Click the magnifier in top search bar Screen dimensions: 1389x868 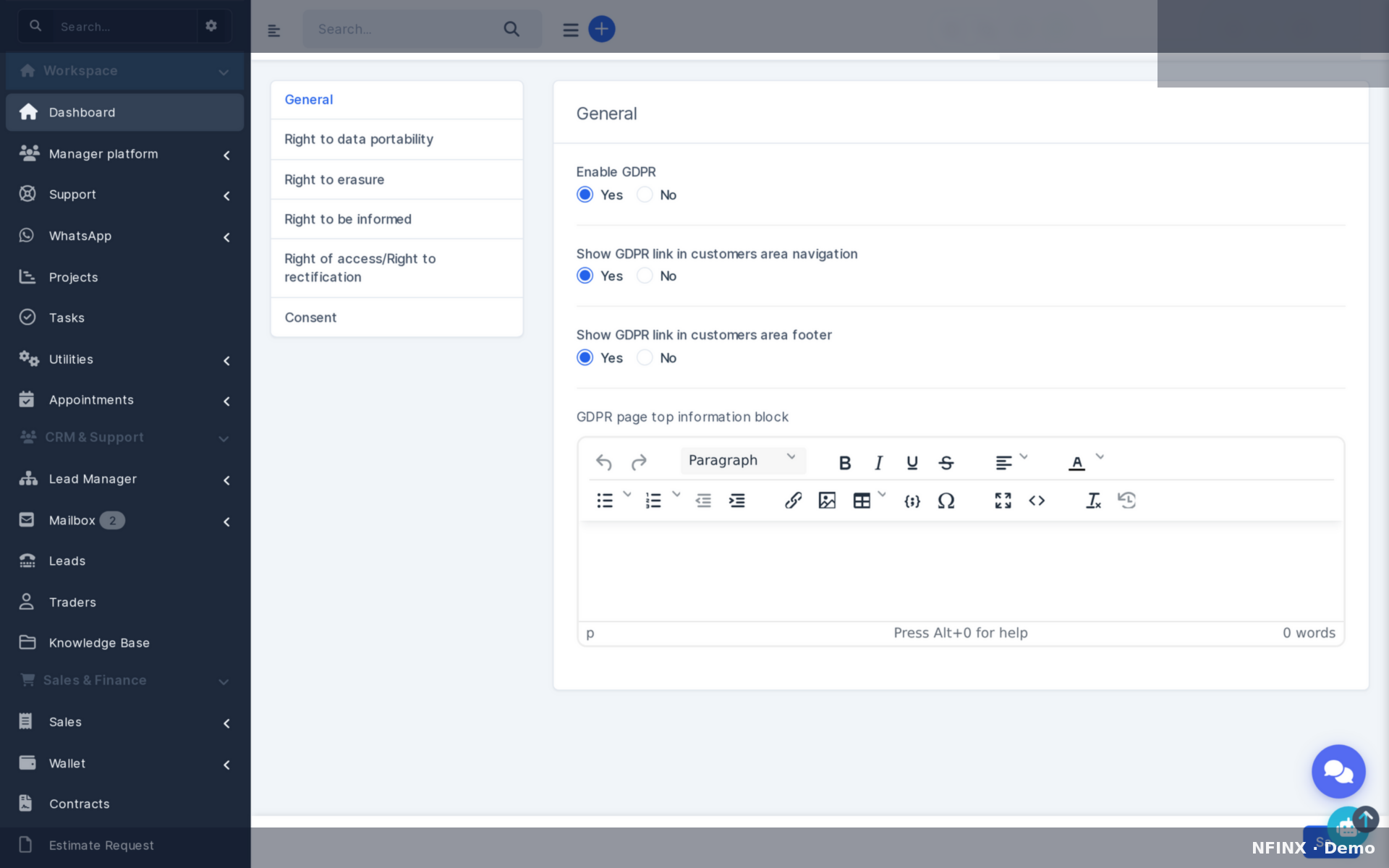pyautogui.click(x=511, y=29)
